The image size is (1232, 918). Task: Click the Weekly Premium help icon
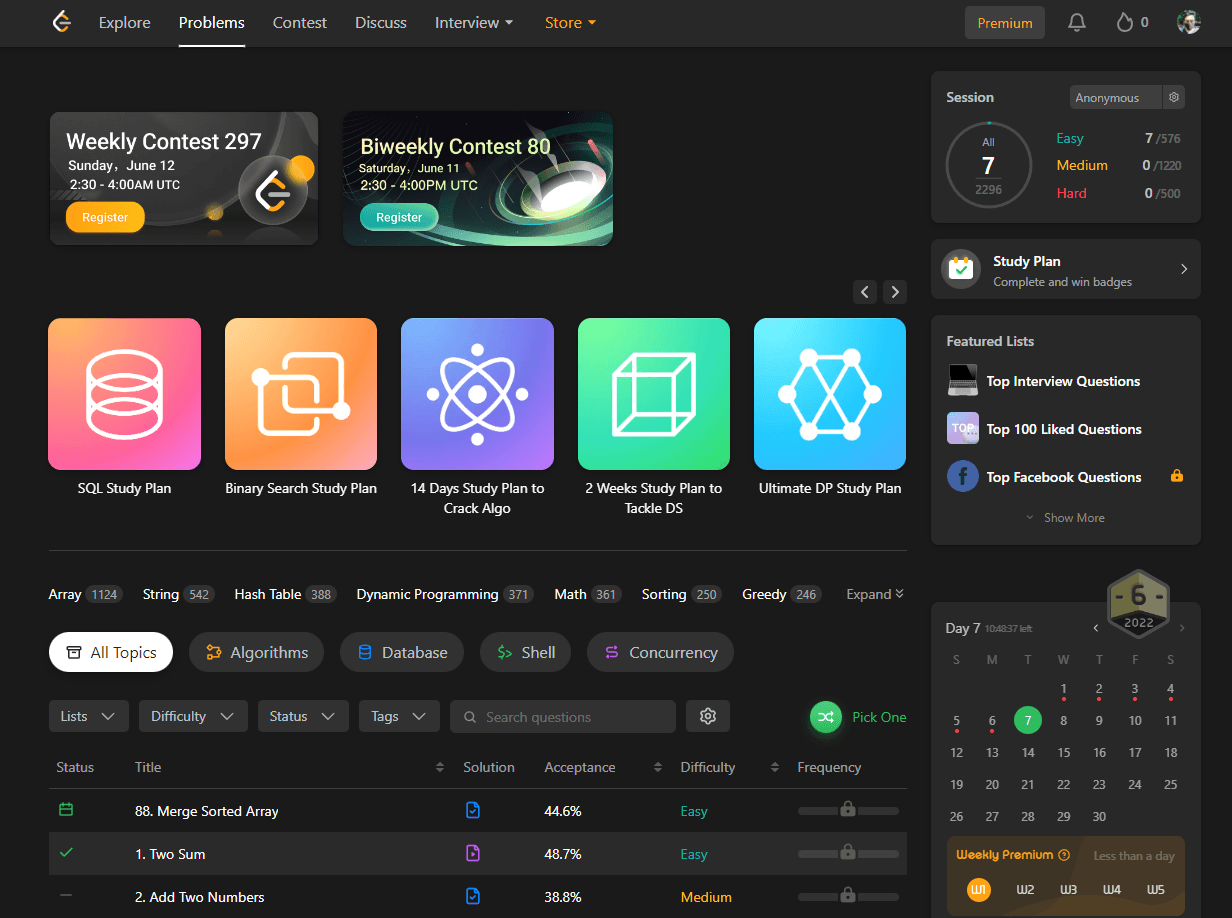tap(1064, 855)
